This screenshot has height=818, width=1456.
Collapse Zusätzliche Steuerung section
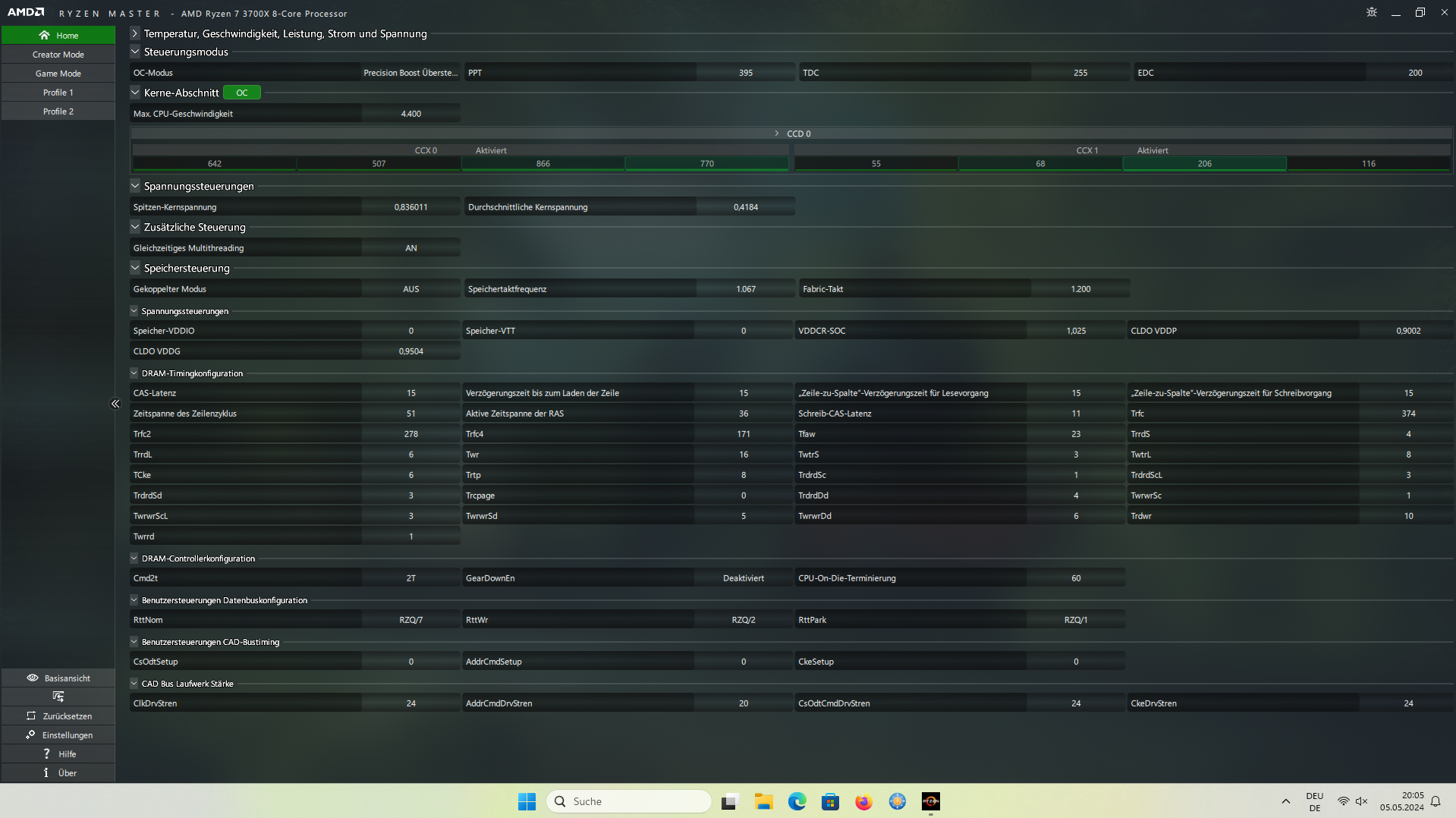pyautogui.click(x=135, y=227)
